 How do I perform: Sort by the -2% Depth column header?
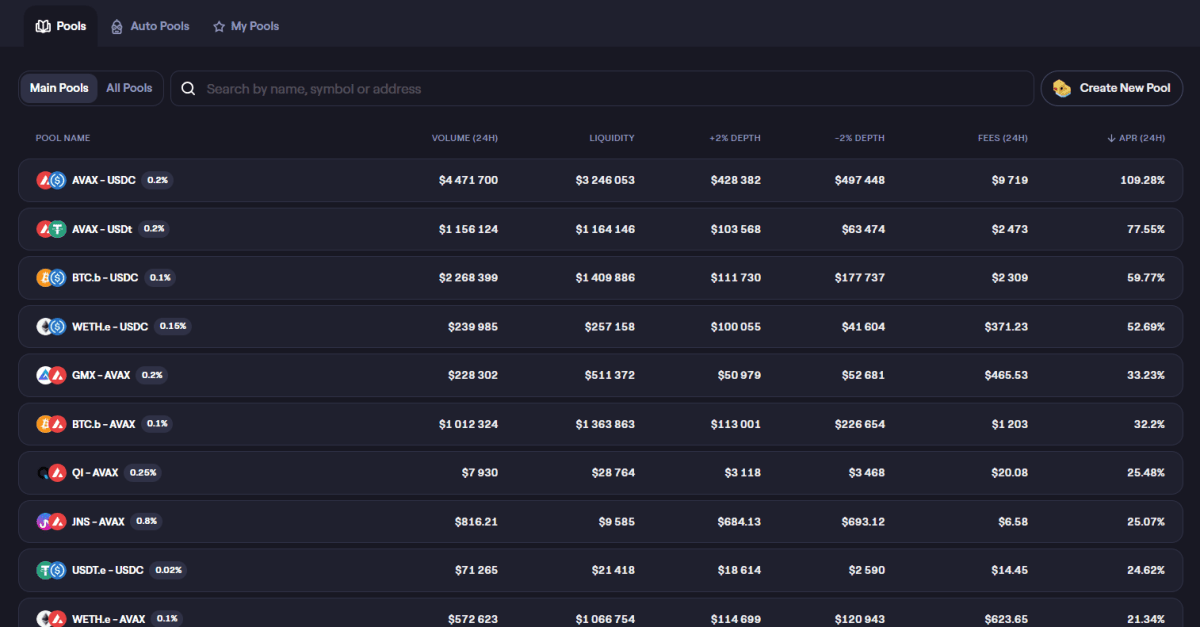pos(860,138)
